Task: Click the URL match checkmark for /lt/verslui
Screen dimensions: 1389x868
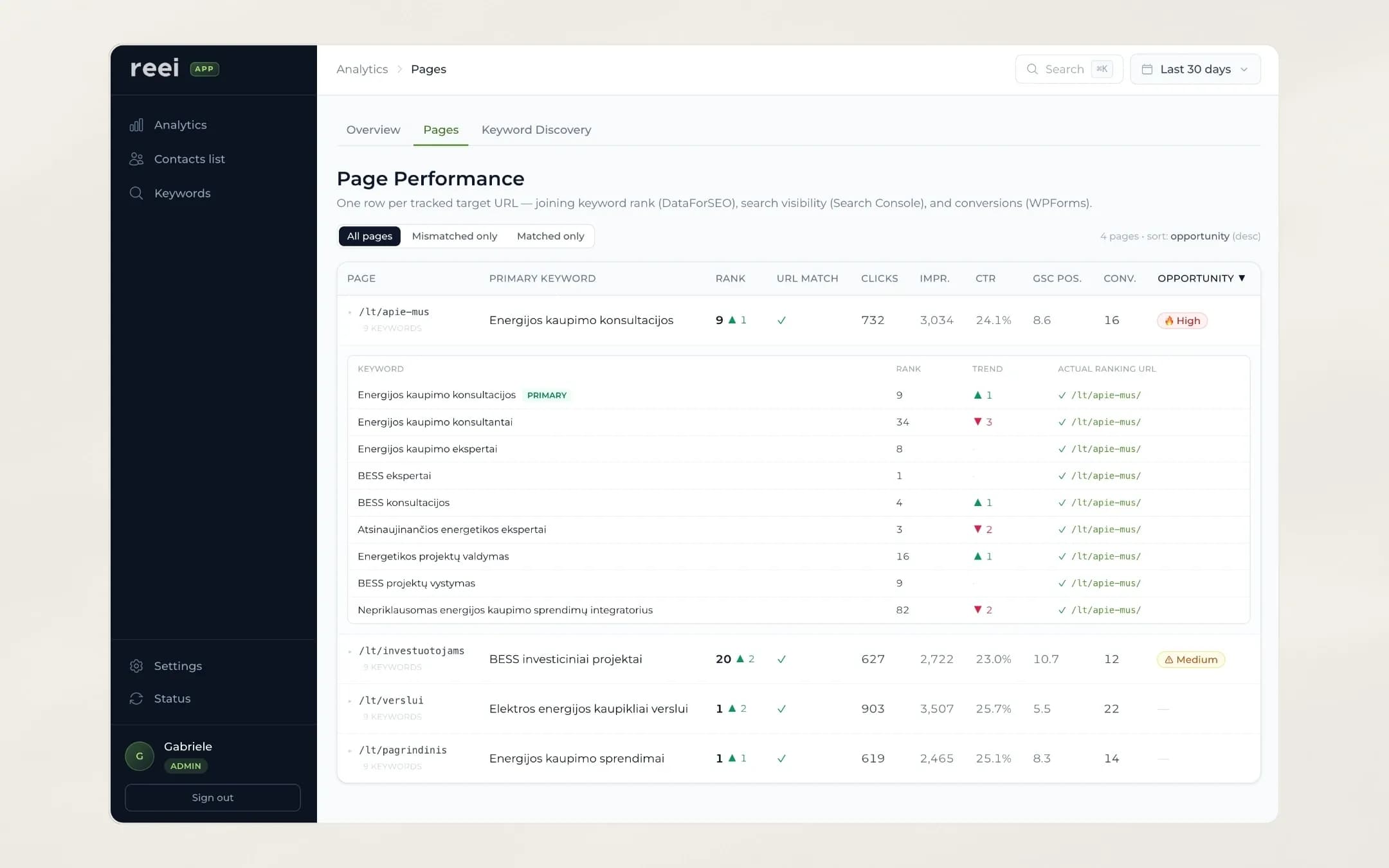Action: (781, 709)
